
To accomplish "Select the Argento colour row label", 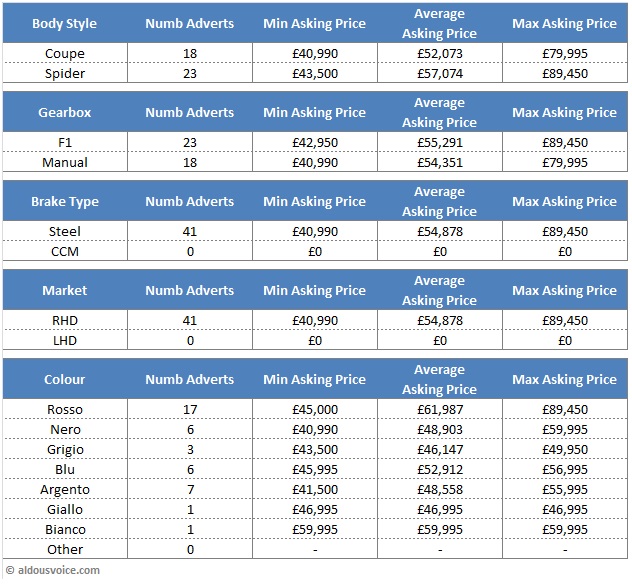I will click(66, 489).
